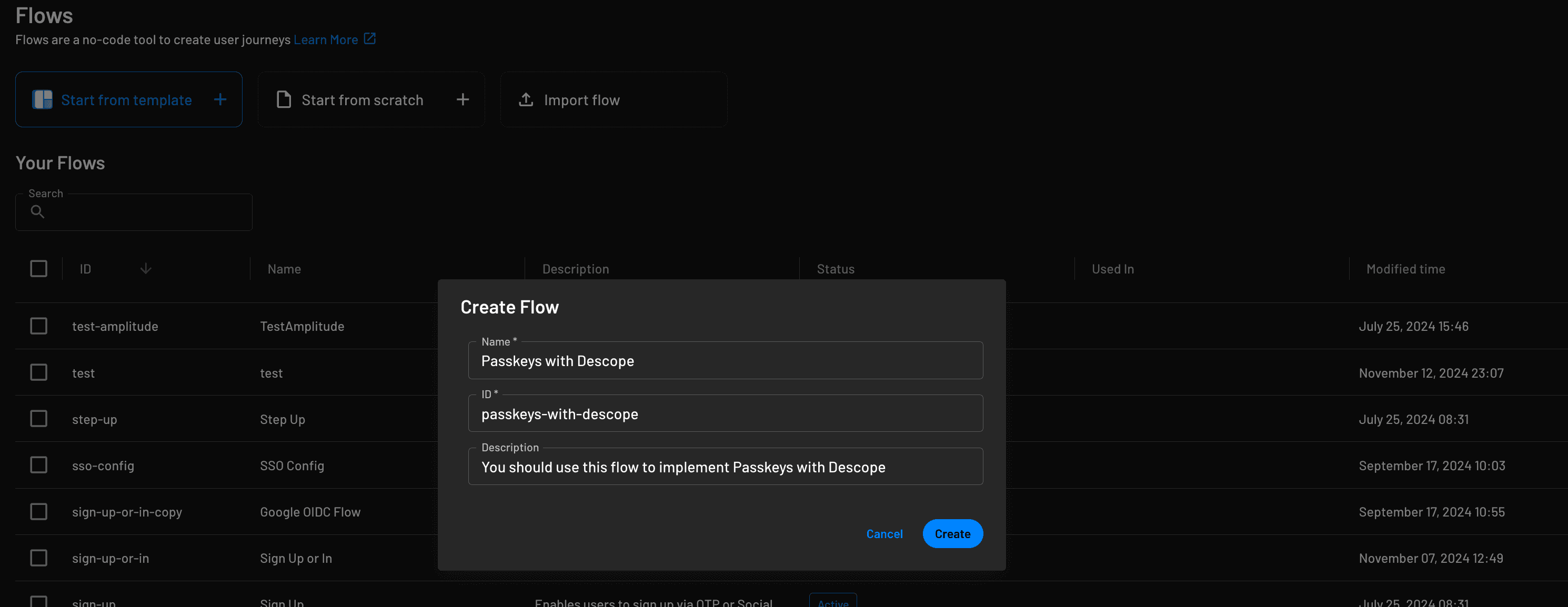
Task: Click the template grid icon on Start from template
Action: [42, 99]
